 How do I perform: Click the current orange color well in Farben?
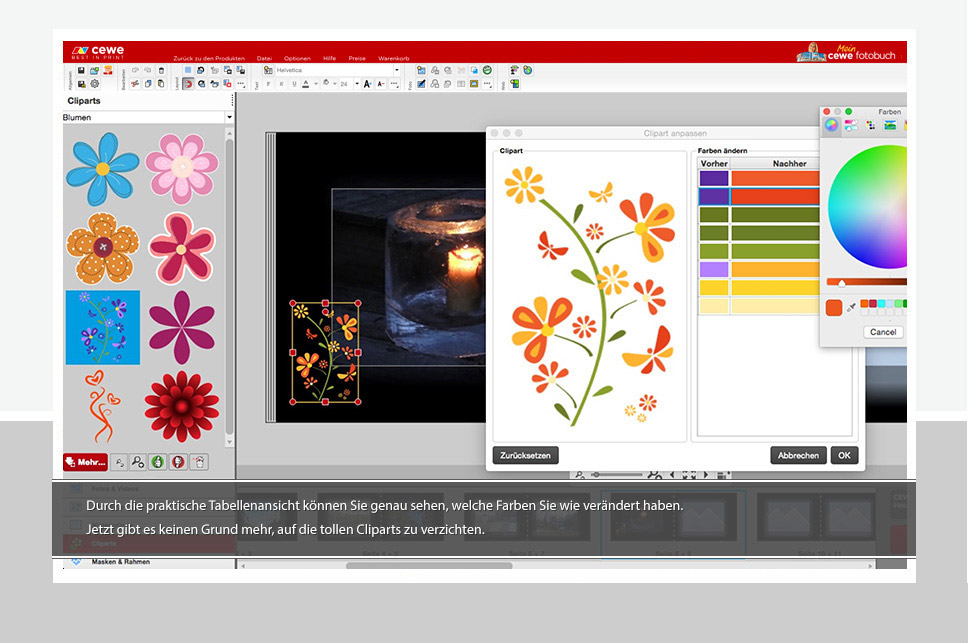(x=833, y=307)
